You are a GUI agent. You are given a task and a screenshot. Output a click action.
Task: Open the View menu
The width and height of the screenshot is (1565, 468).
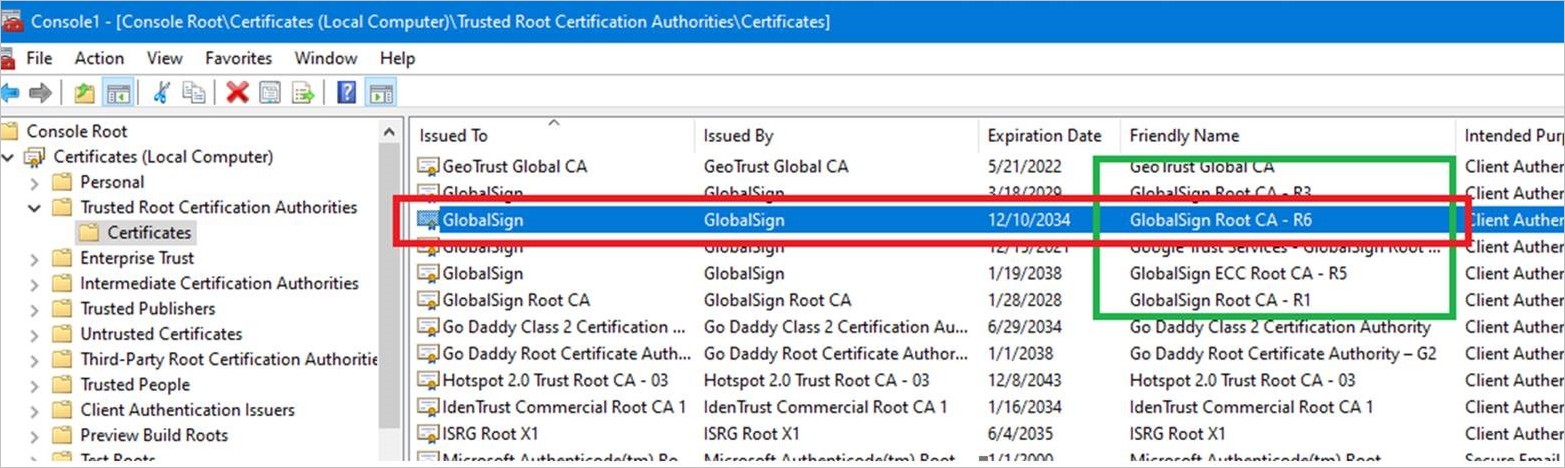coord(165,58)
